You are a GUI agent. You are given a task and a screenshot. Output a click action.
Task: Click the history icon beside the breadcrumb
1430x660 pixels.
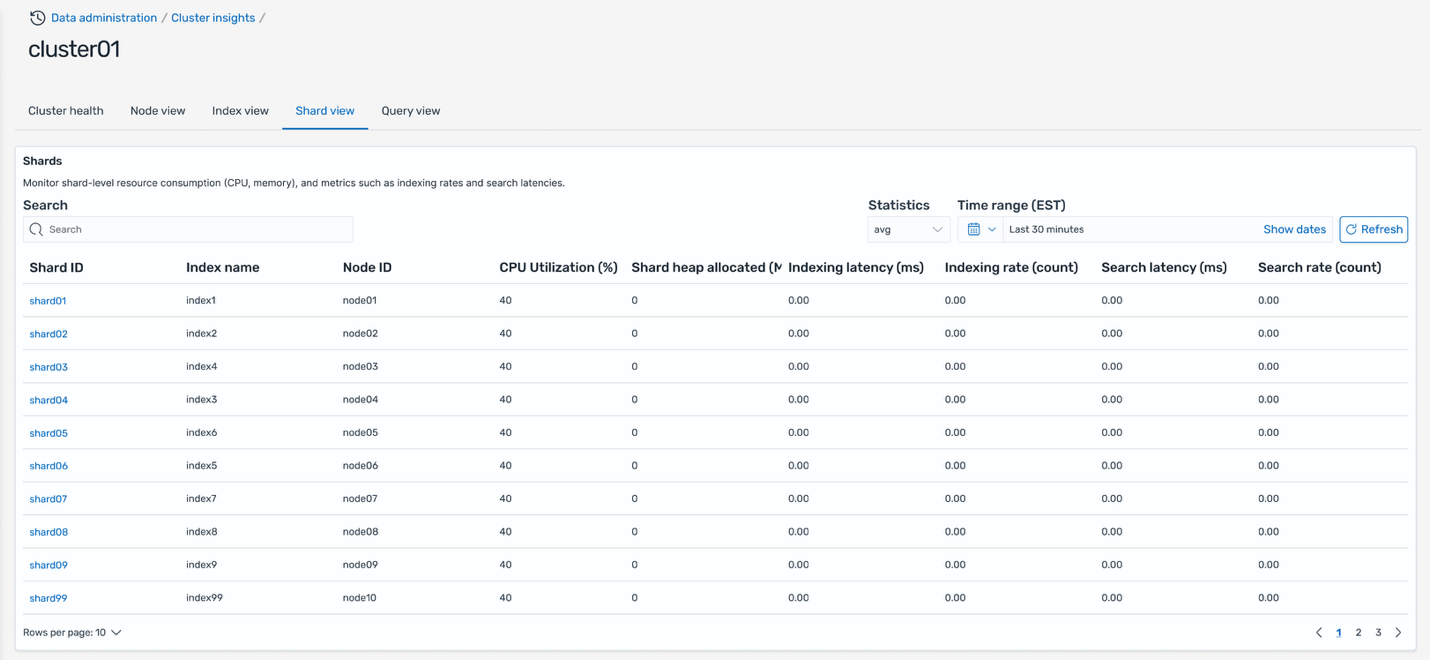click(37, 18)
